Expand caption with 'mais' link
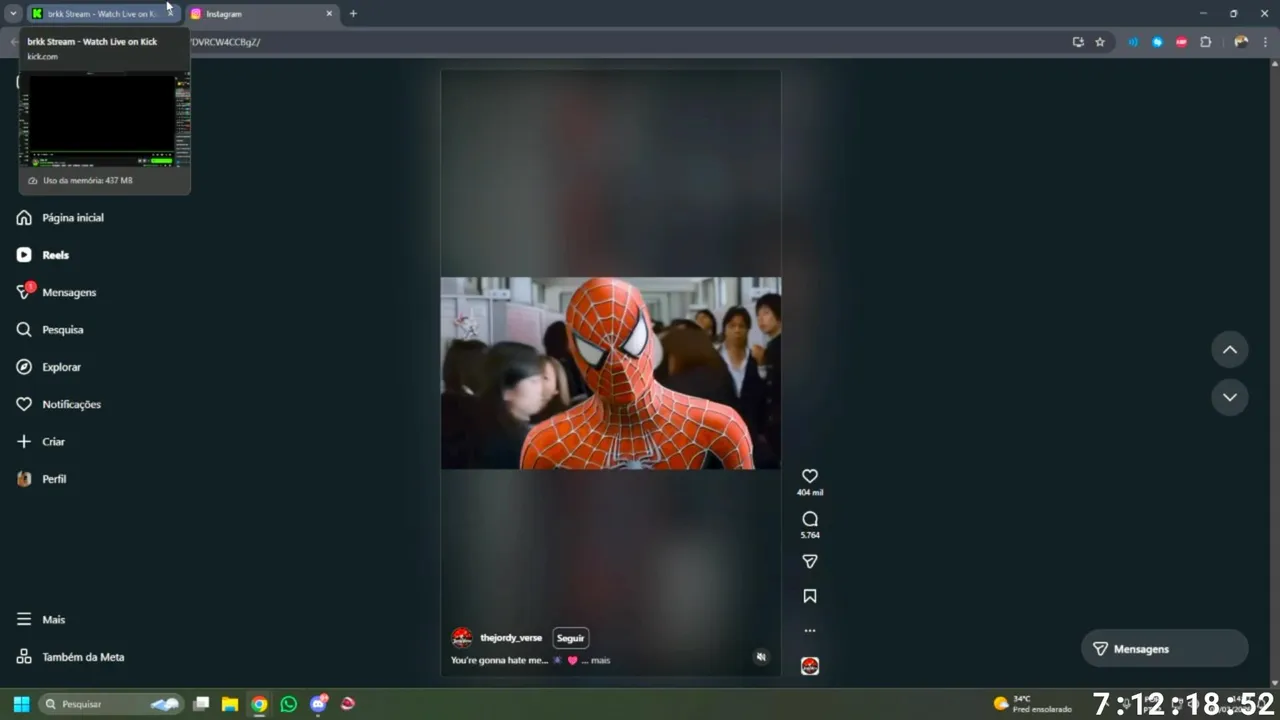This screenshot has height=720, width=1280. click(x=600, y=660)
